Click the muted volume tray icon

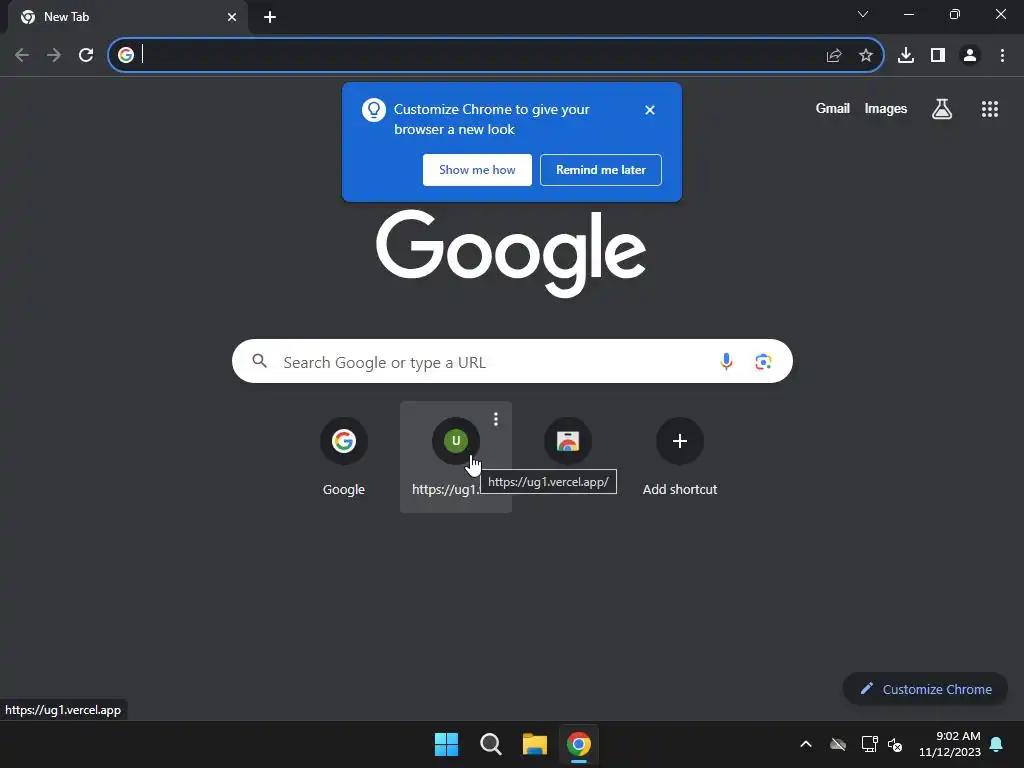[895, 744]
